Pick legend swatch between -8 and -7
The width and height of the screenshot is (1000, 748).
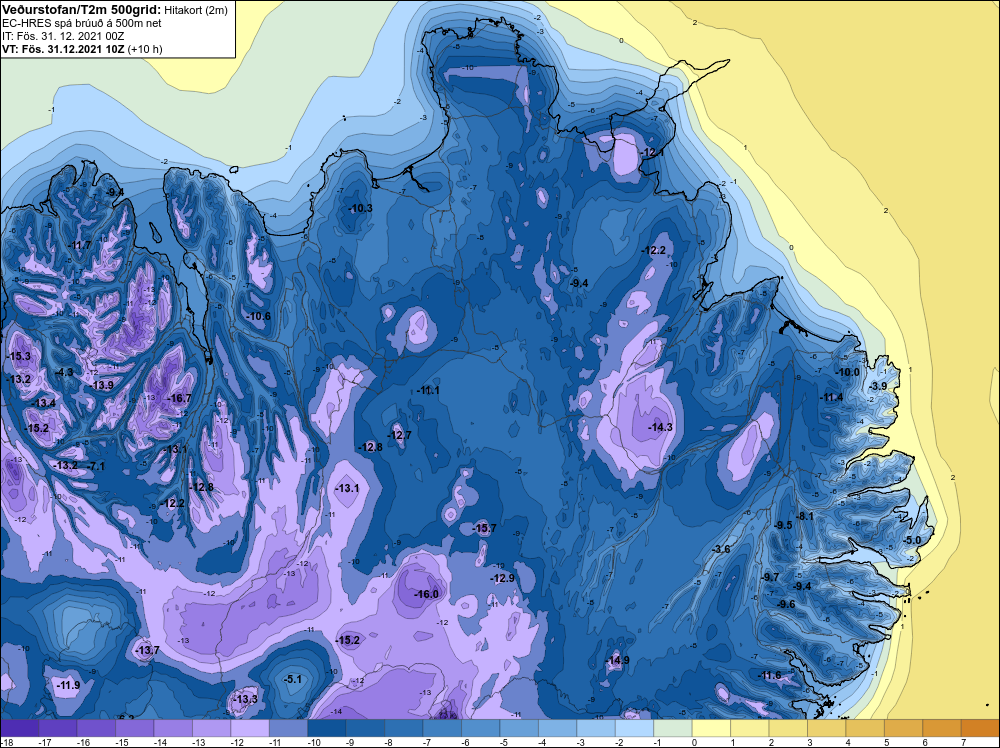404,728
